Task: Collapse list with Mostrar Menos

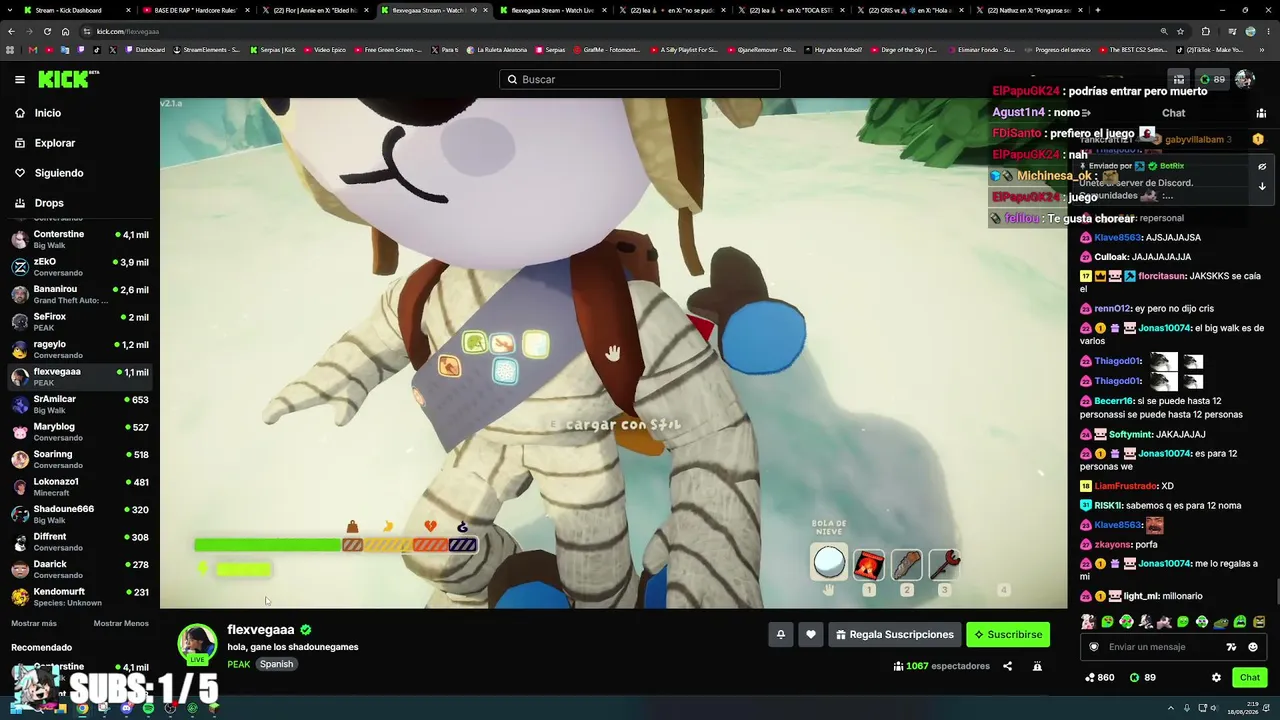Action: point(121,623)
